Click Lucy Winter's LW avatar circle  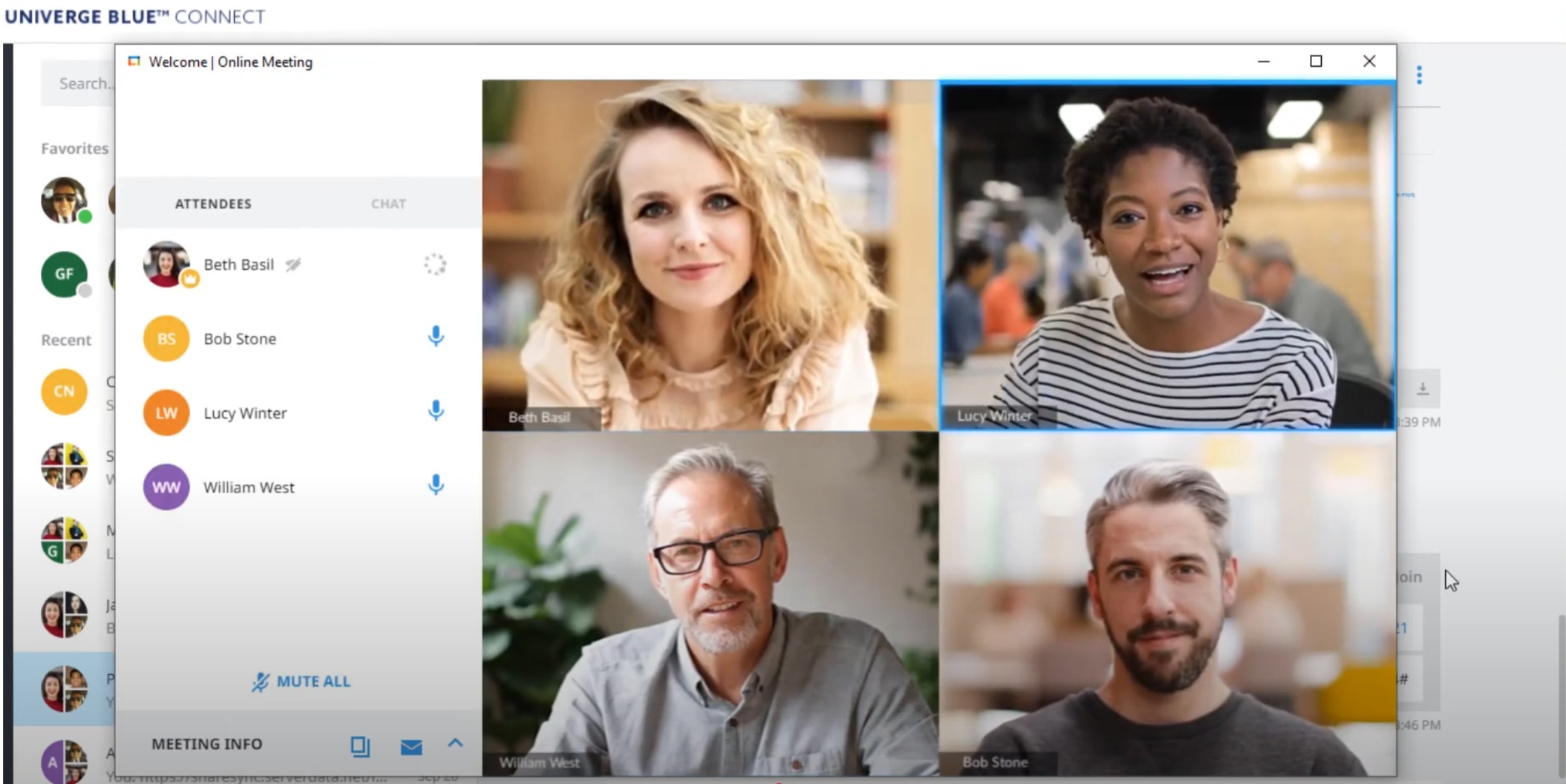pos(166,412)
